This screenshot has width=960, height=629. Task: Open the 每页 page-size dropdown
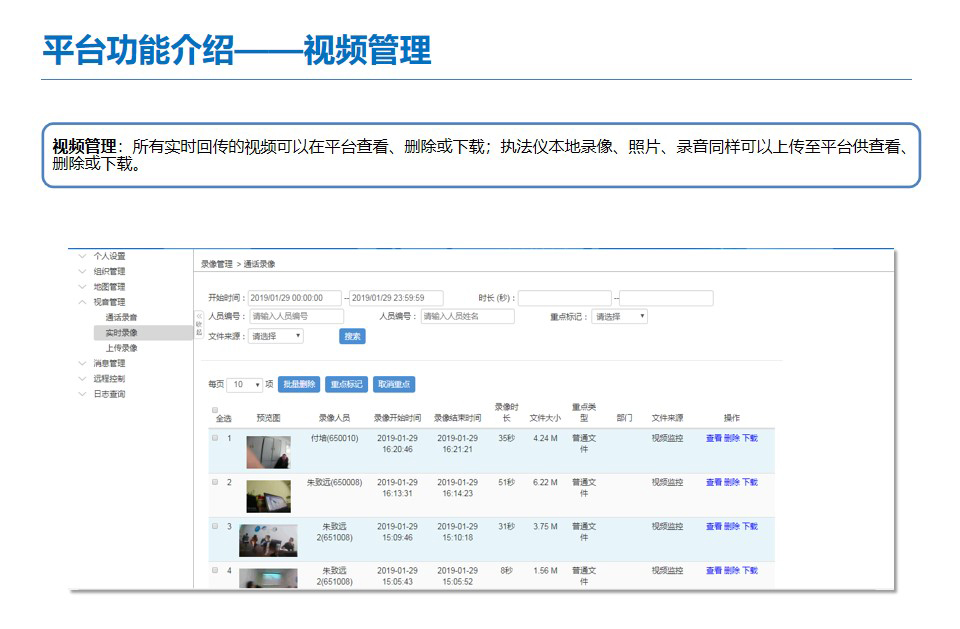(x=244, y=385)
